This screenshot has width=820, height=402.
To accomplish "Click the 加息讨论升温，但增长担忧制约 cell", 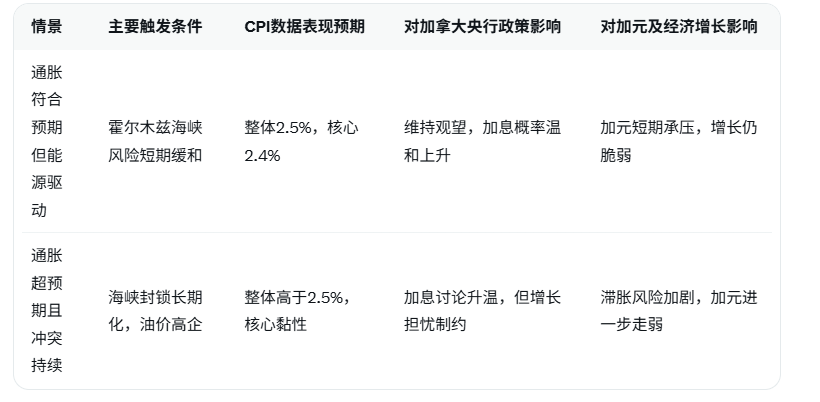I will tap(482, 311).
